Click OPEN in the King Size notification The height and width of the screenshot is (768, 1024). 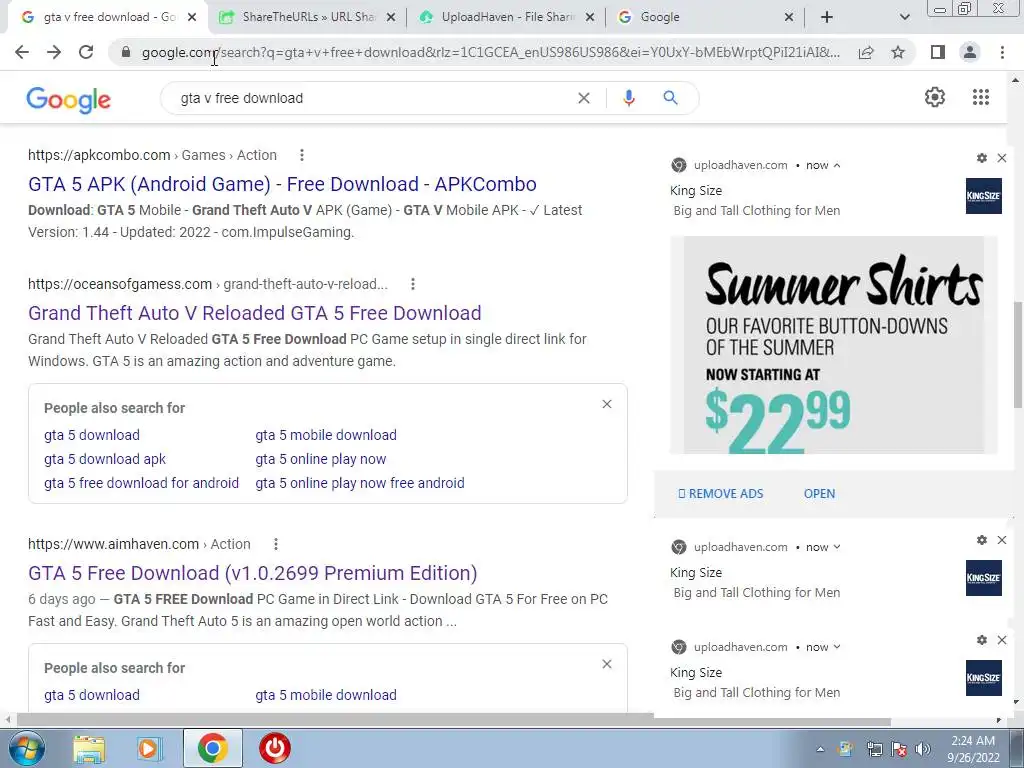tap(819, 494)
